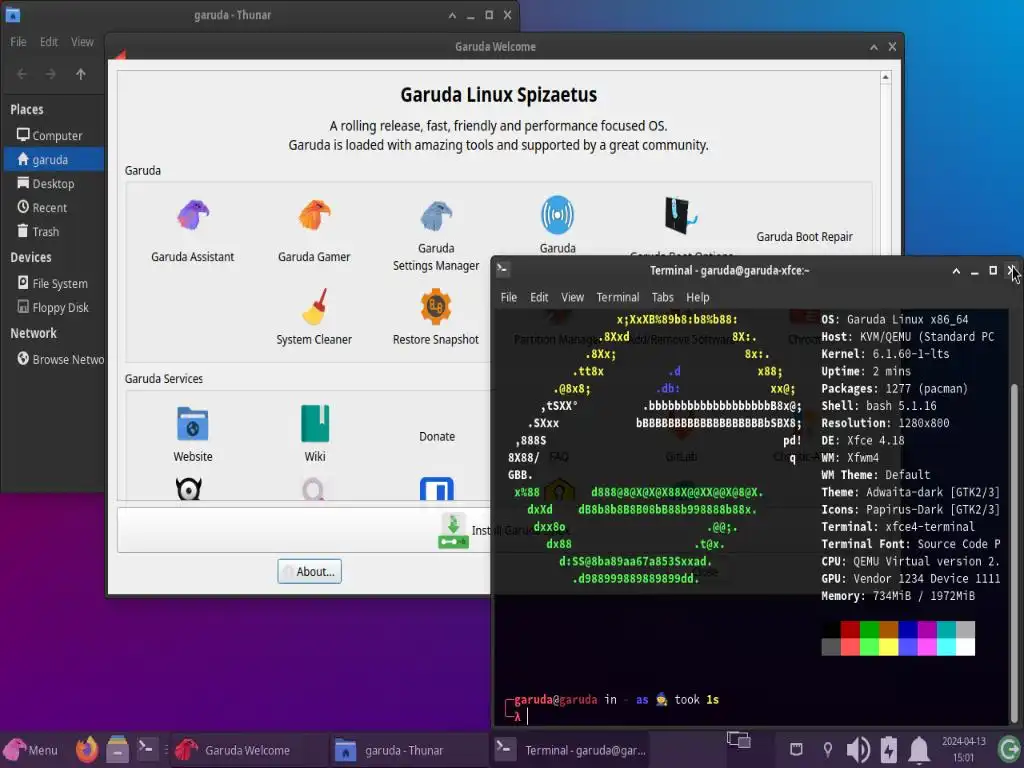1024x768 pixels.
Task: Open the Garuda Website folder icon
Action: (x=193, y=424)
